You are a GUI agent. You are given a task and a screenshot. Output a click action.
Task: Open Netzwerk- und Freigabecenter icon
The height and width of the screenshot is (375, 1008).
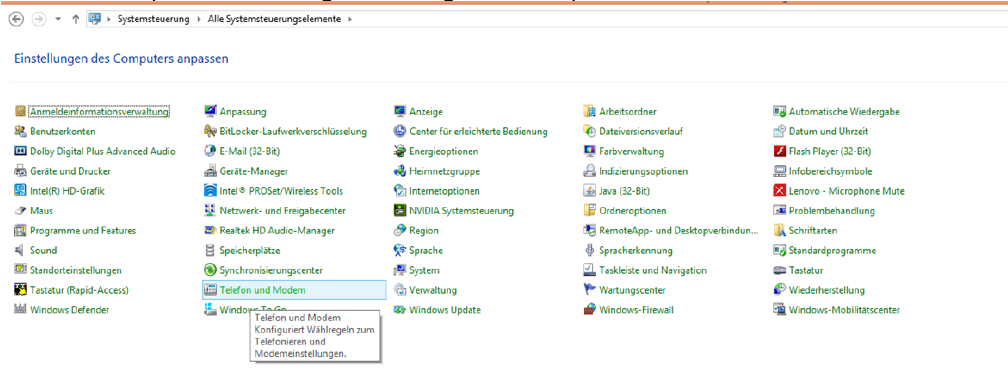click(210, 211)
